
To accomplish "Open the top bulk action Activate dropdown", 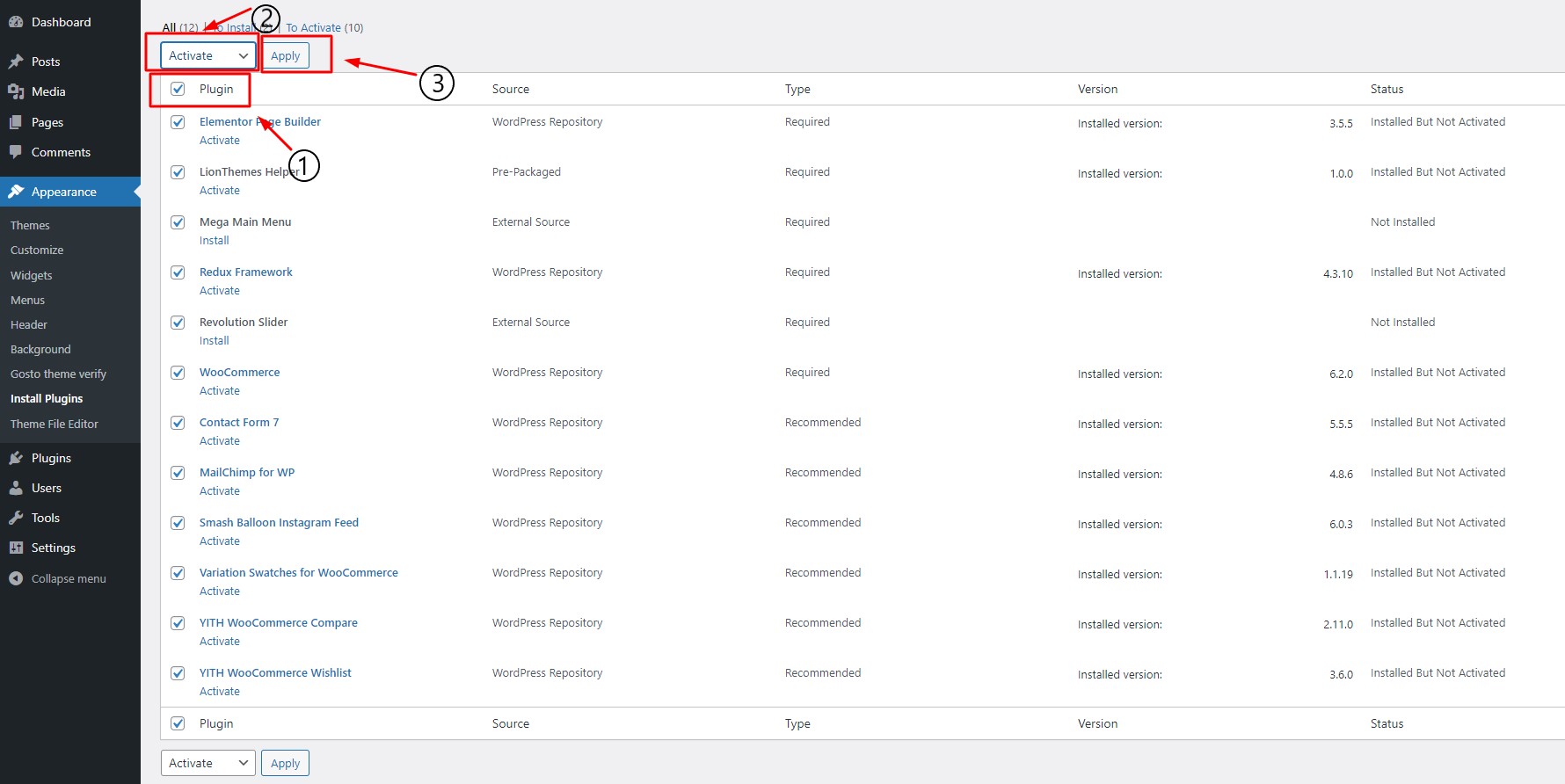I will coord(208,55).
